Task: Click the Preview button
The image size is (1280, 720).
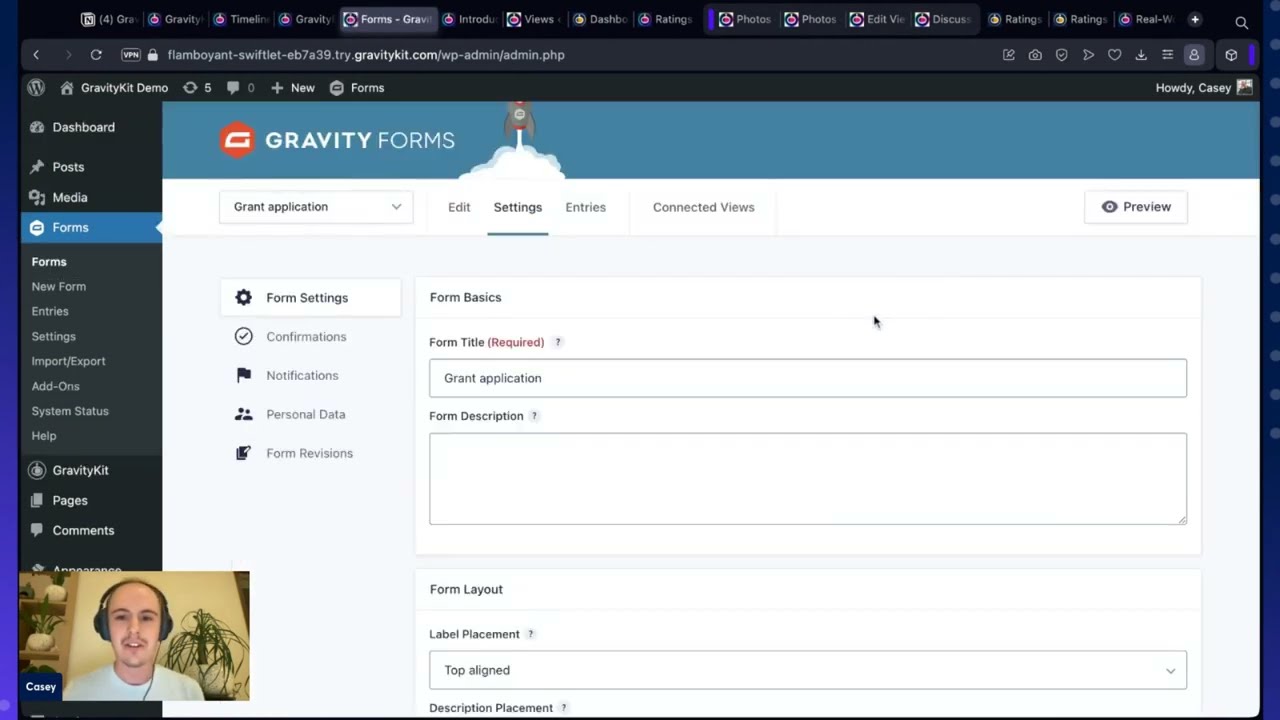Action: click(1136, 207)
